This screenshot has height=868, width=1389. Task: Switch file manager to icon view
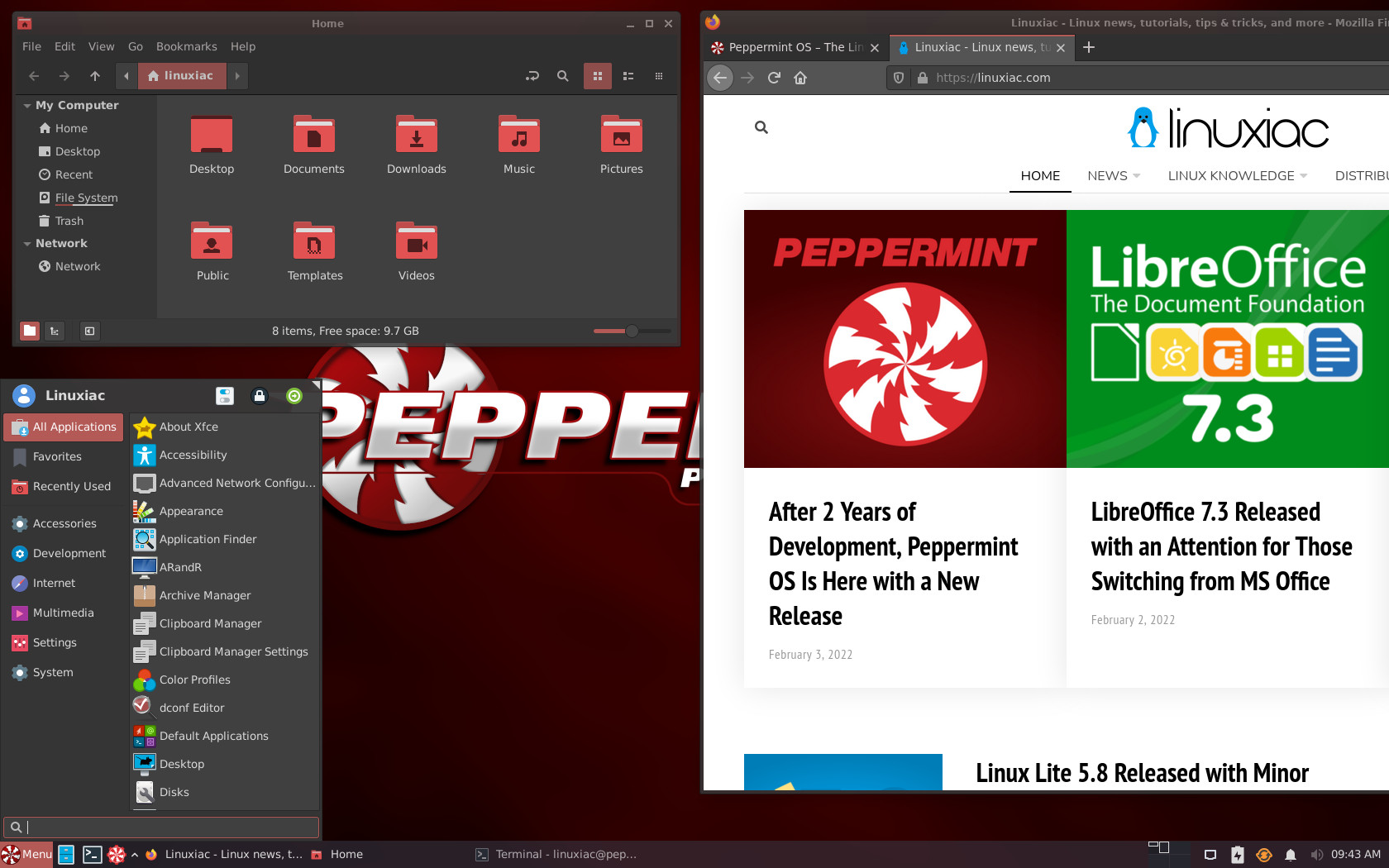(x=597, y=76)
